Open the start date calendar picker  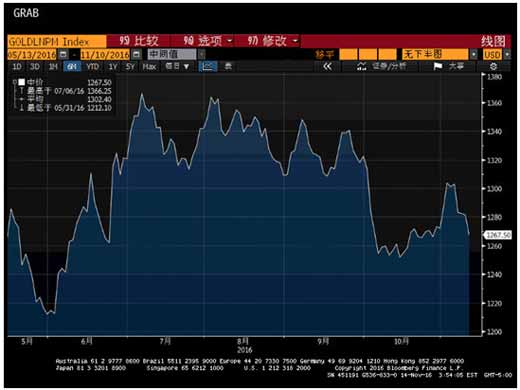(63, 54)
